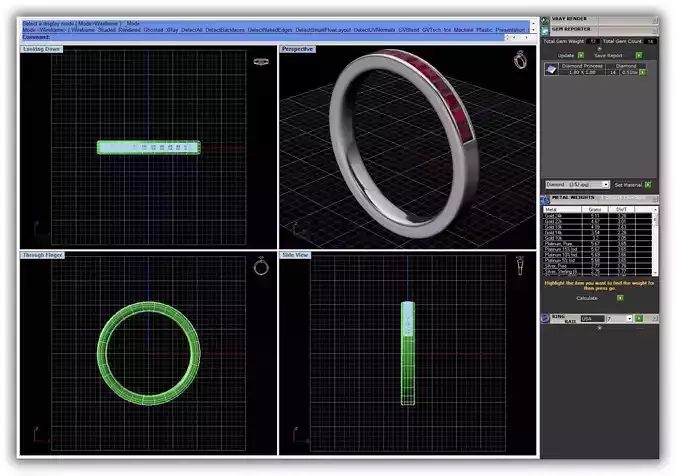Viewport: 676px width, 476px height.
Task: Click green go button next to Set Material
Action: 648,185
